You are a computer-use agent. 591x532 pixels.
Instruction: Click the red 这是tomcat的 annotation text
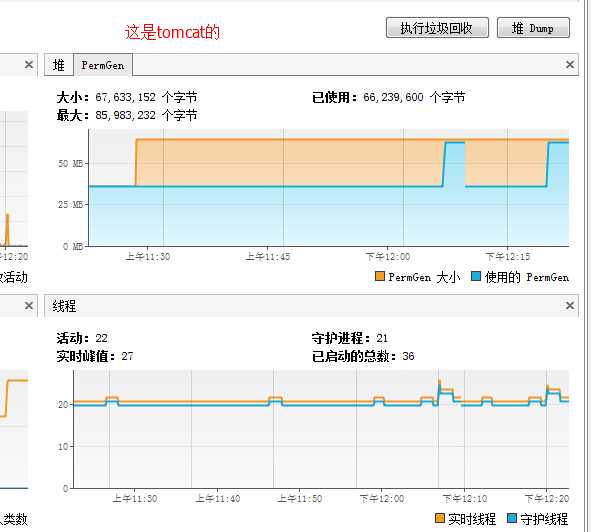point(172,32)
